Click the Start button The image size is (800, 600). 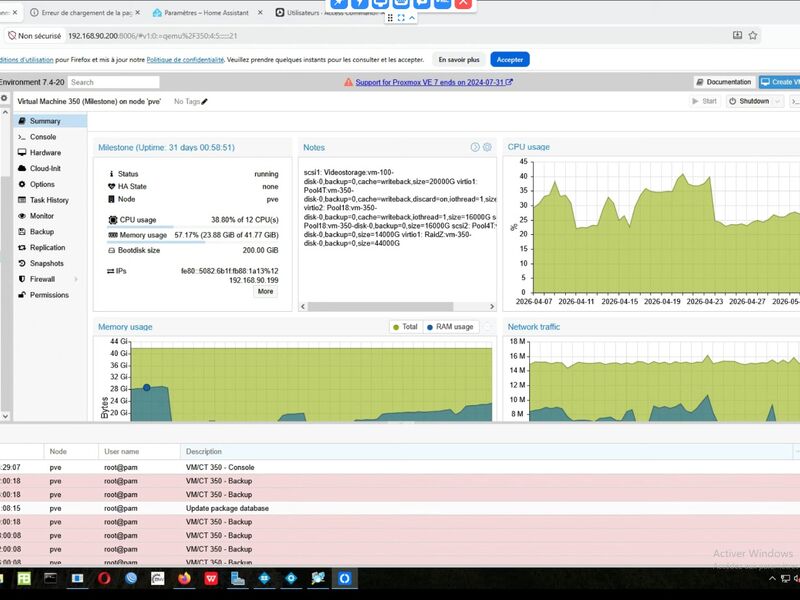(x=704, y=101)
